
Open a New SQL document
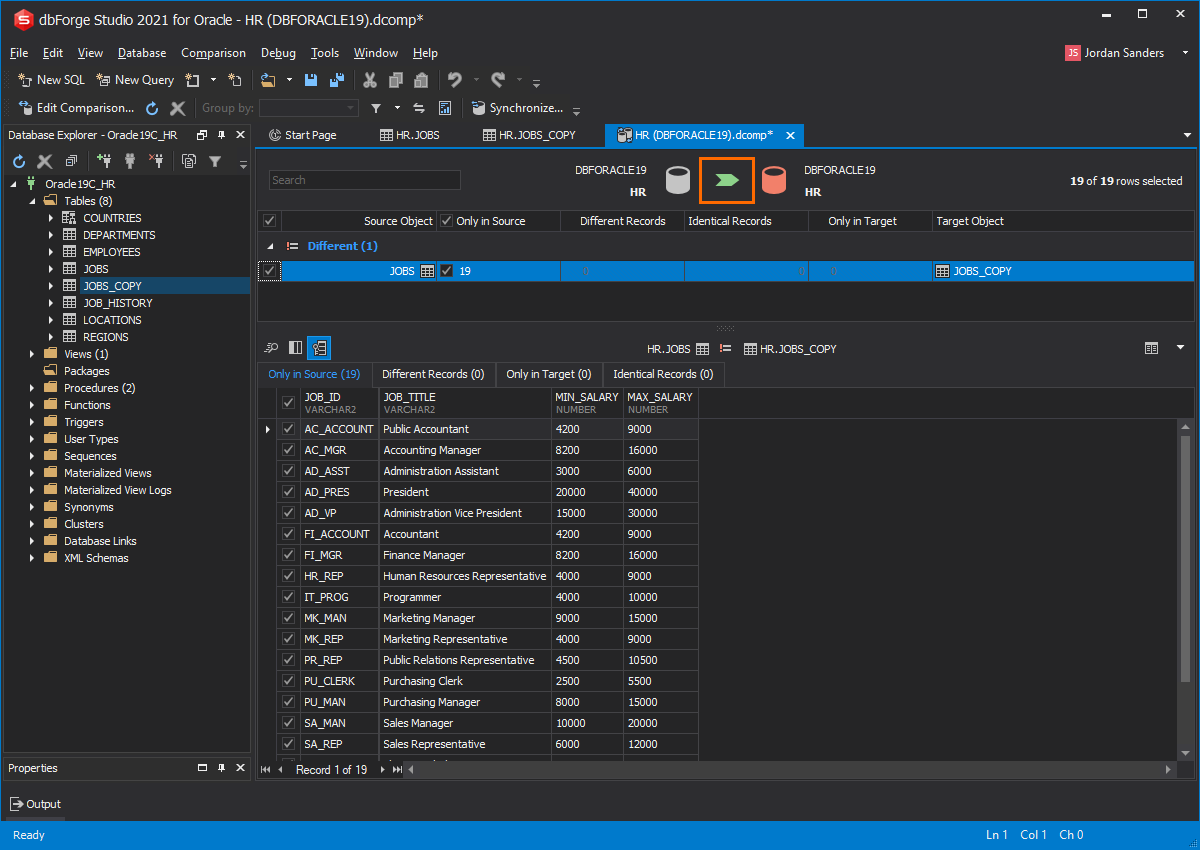(50, 79)
